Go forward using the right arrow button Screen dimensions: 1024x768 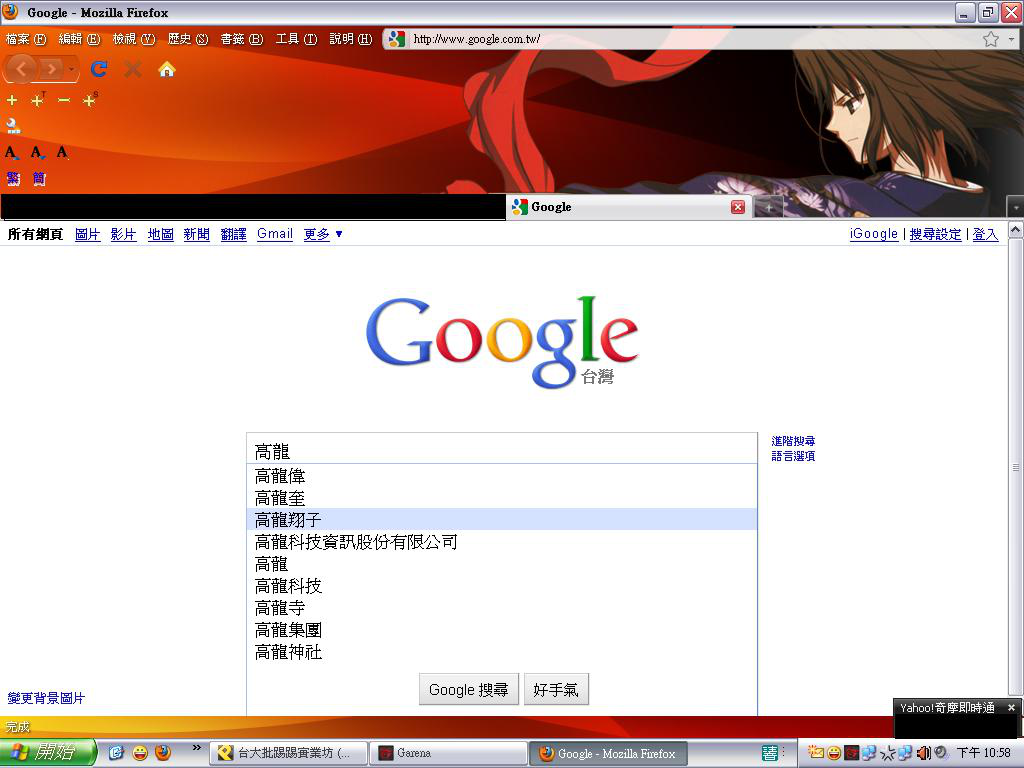(x=51, y=69)
